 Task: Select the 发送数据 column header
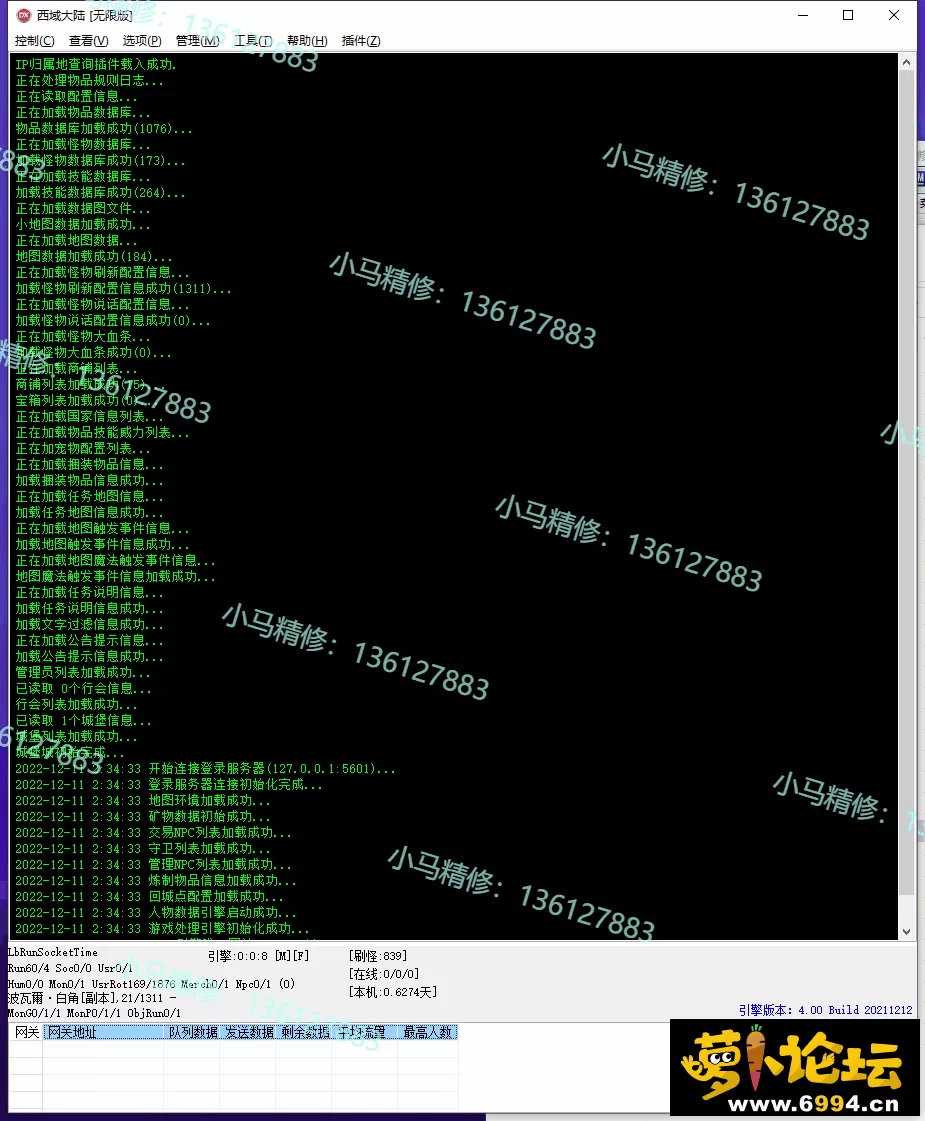pos(248,1032)
